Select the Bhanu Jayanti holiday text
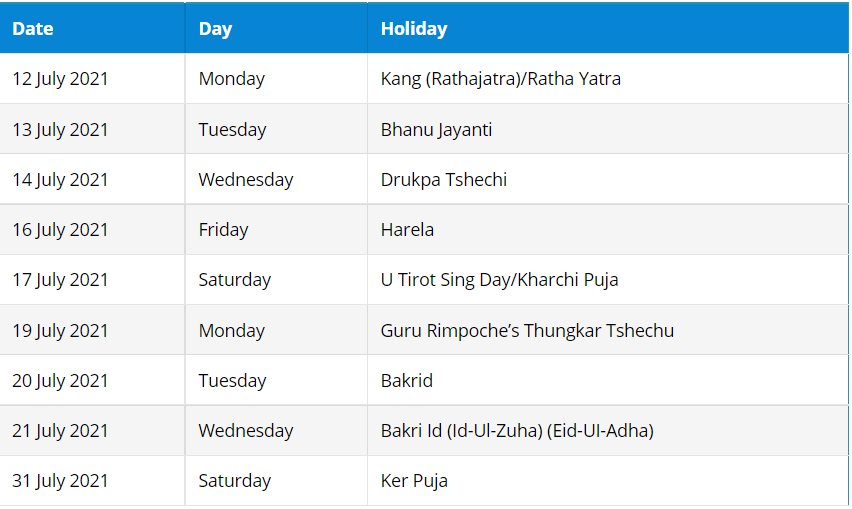 coord(436,130)
